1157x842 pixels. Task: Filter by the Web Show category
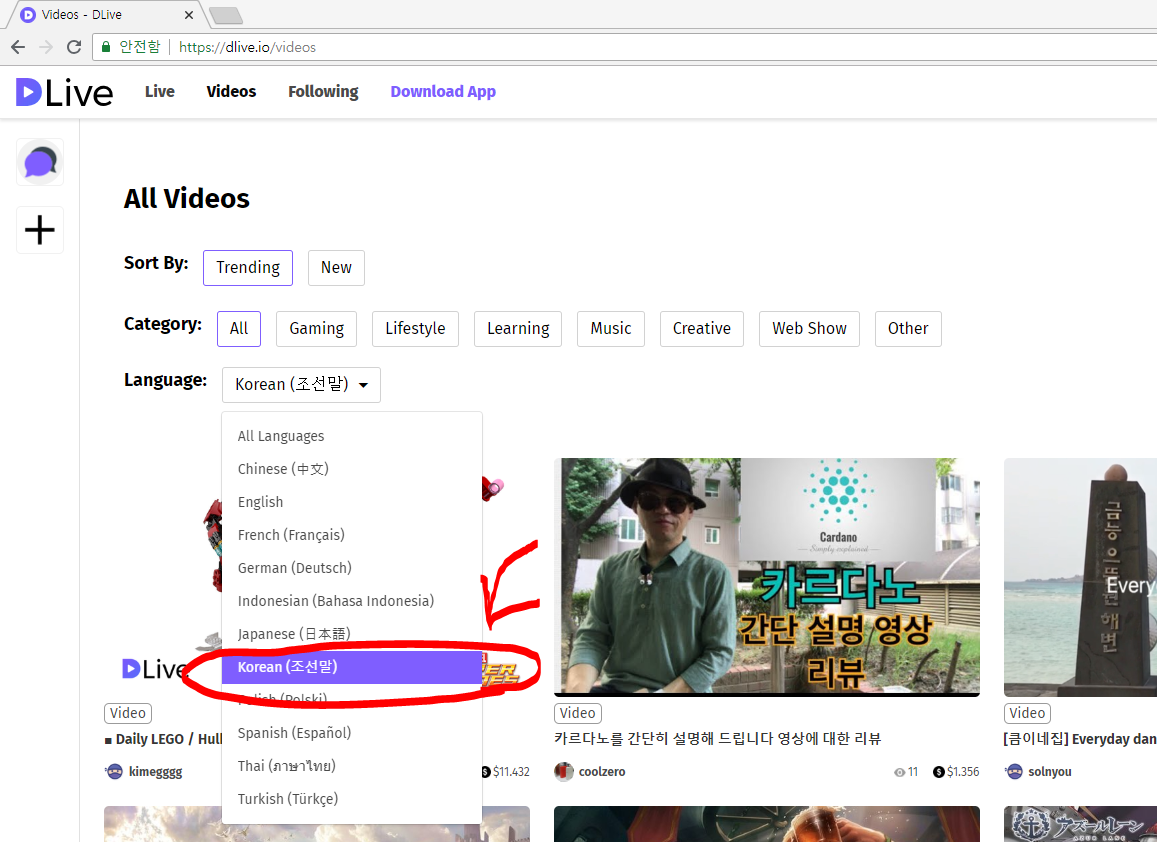coord(809,329)
